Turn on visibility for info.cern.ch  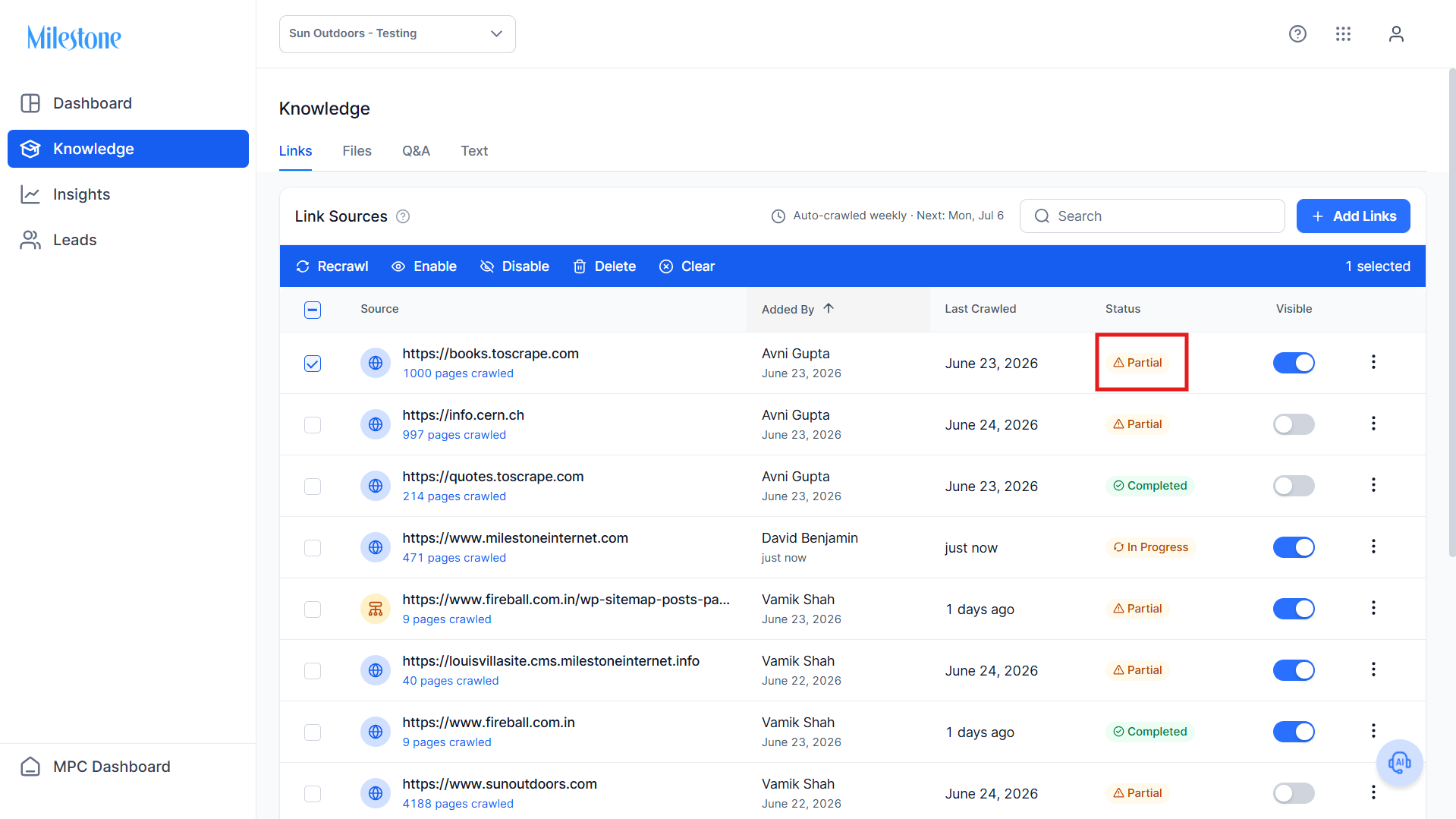pos(1294,424)
